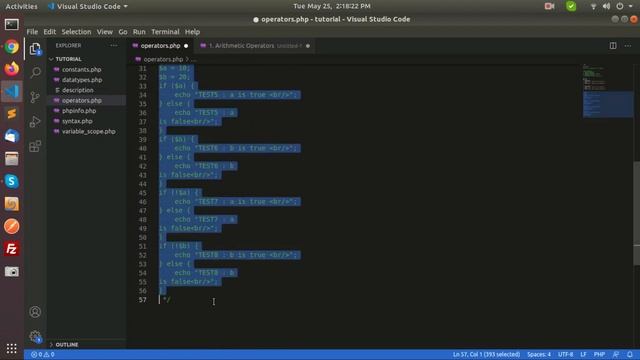This screenshot has width=640, height=360.
Task: Click the minimap code overview
Action: point(607,92)
